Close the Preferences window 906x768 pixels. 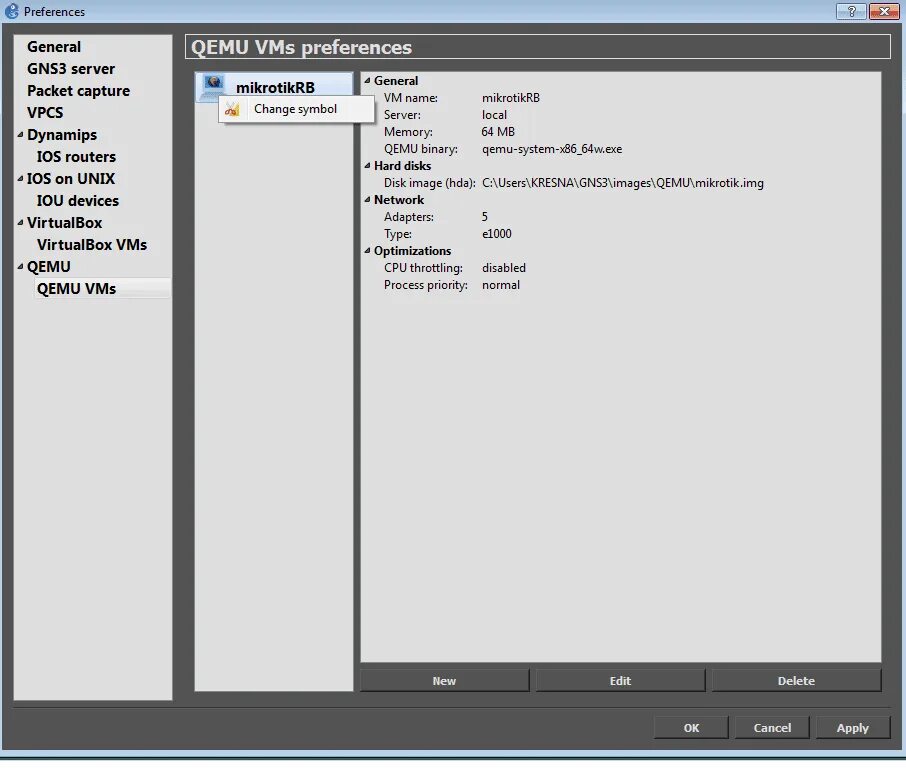click(x=884, y=11)
